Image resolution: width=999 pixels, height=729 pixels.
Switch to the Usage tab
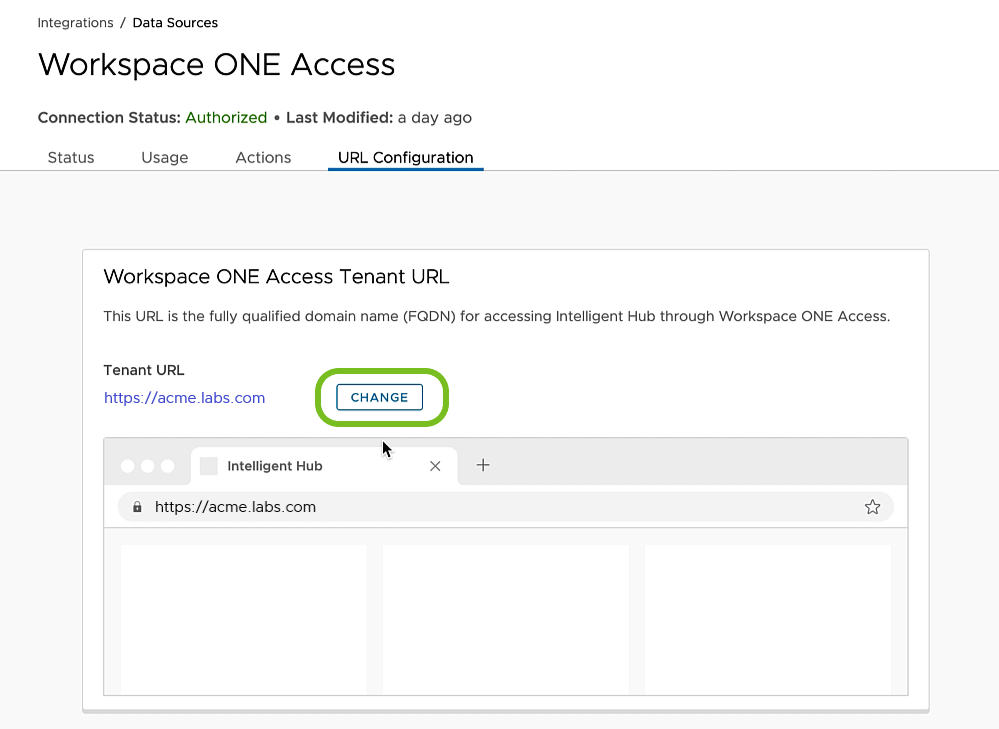pyautogui.click(x=164, y=157)
